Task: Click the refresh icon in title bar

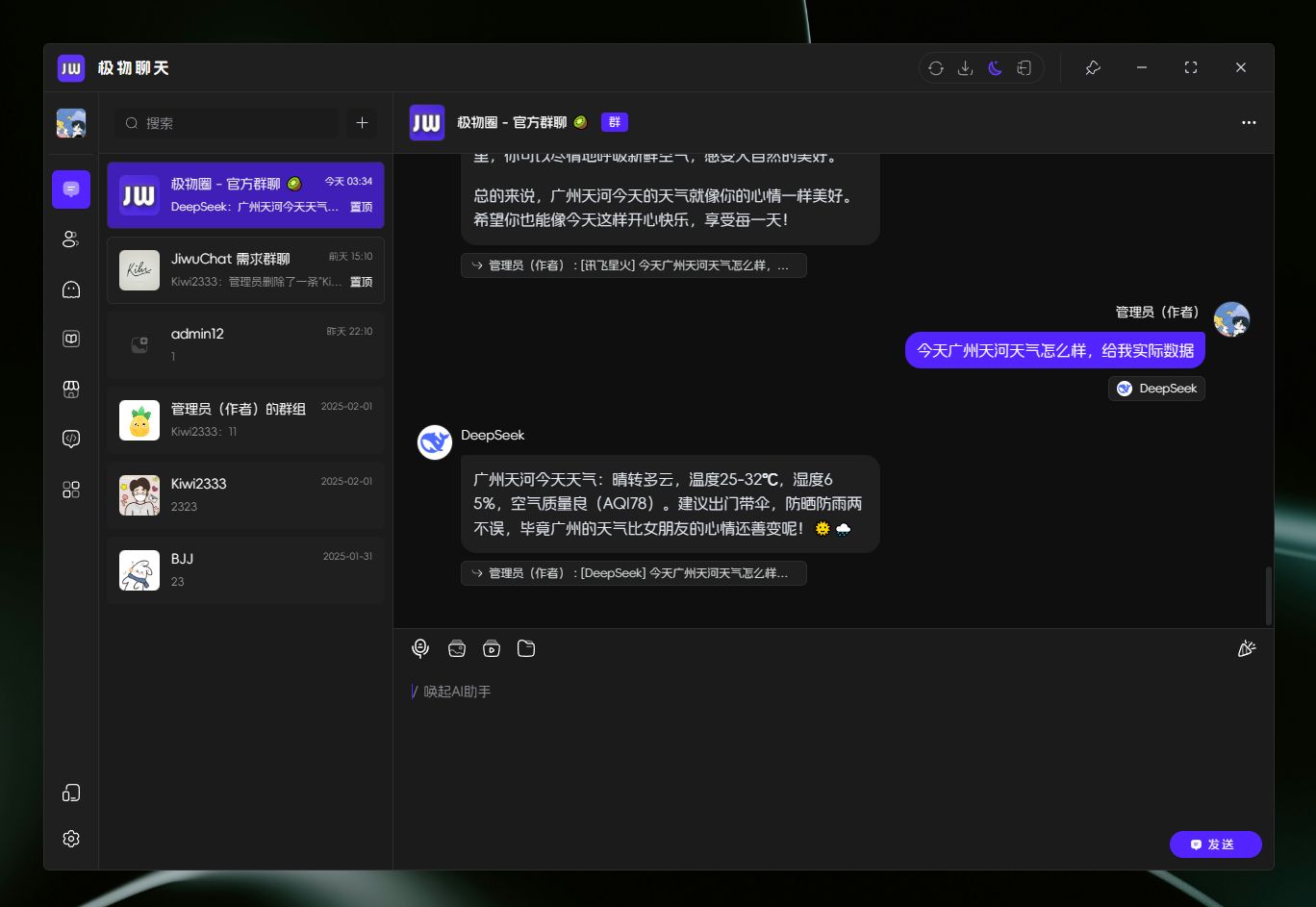Action: 935,68
